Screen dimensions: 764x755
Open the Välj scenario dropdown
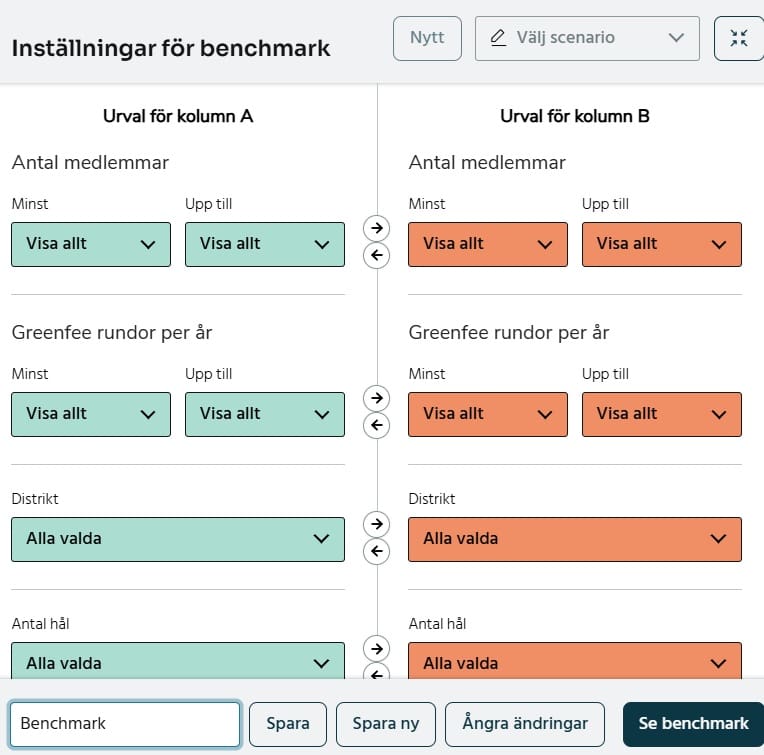click(x=587, y=38)
